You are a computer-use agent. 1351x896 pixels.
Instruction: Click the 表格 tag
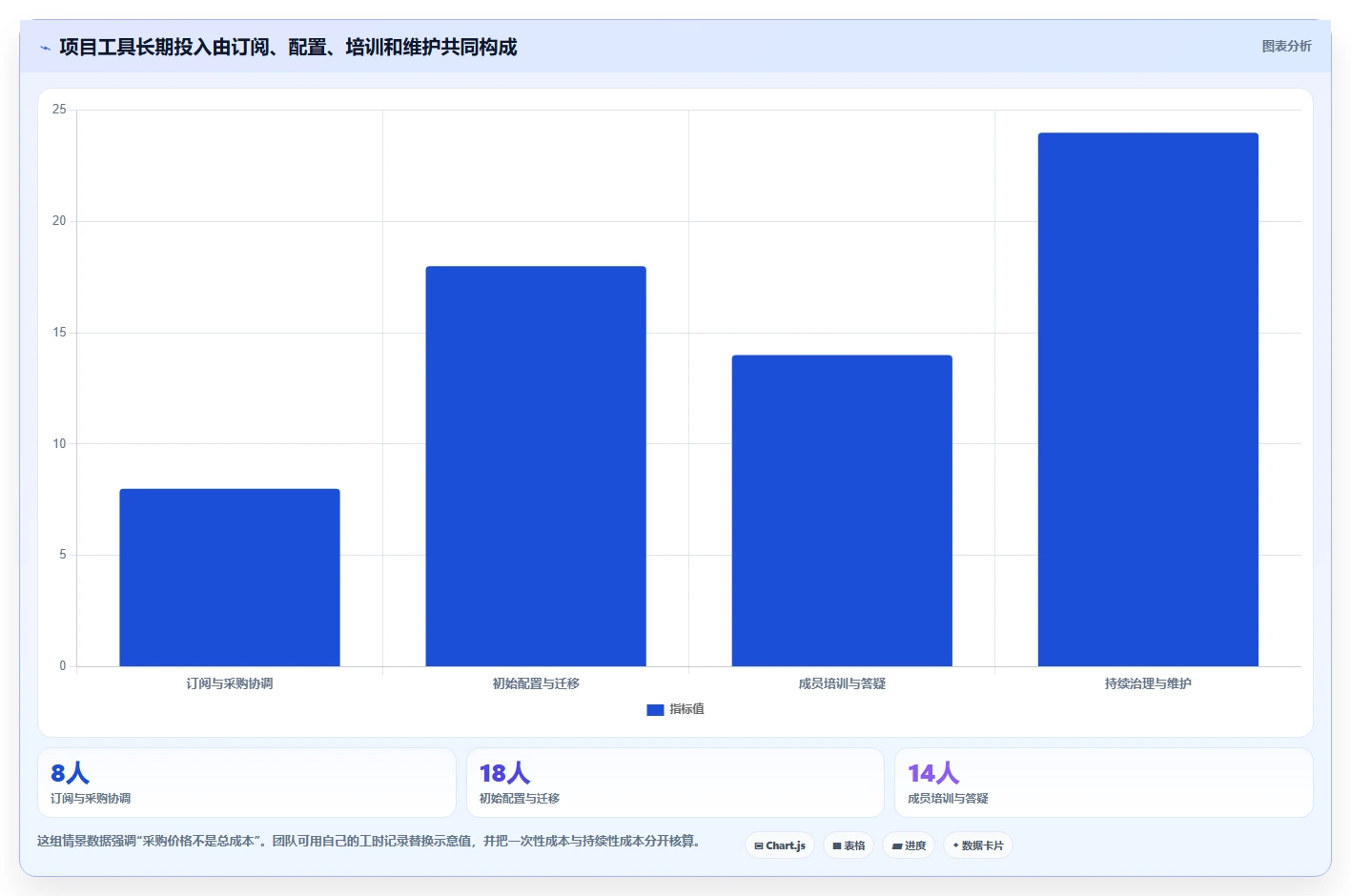click(849, 845)
